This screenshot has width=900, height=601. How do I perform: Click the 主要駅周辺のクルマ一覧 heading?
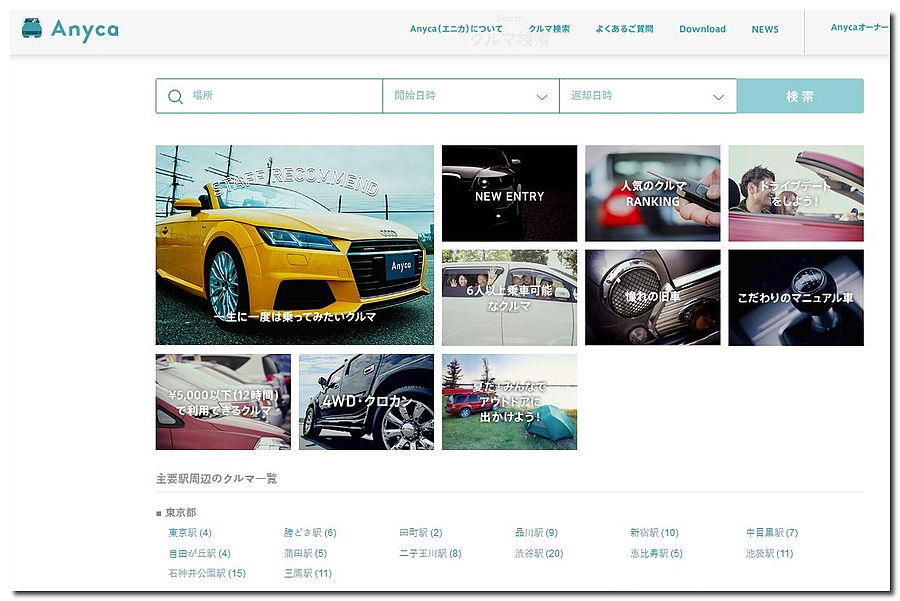click(x=216, y=479)
